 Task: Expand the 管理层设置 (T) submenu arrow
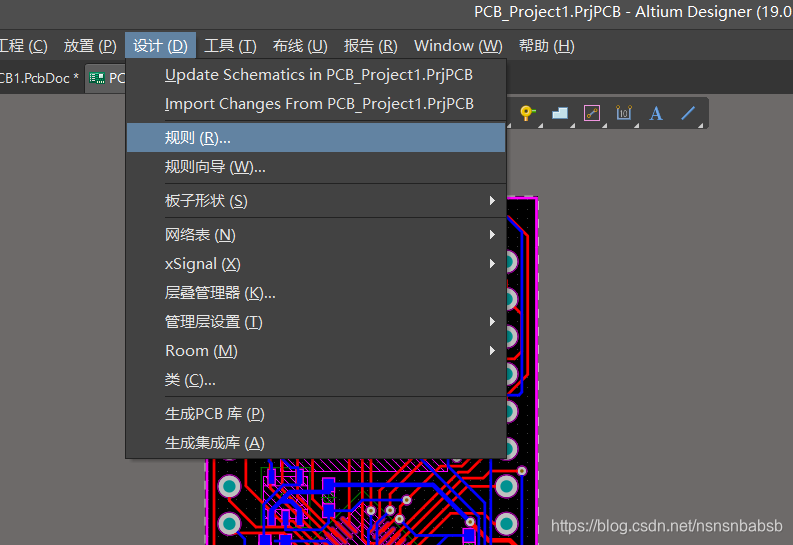(492, 322)
